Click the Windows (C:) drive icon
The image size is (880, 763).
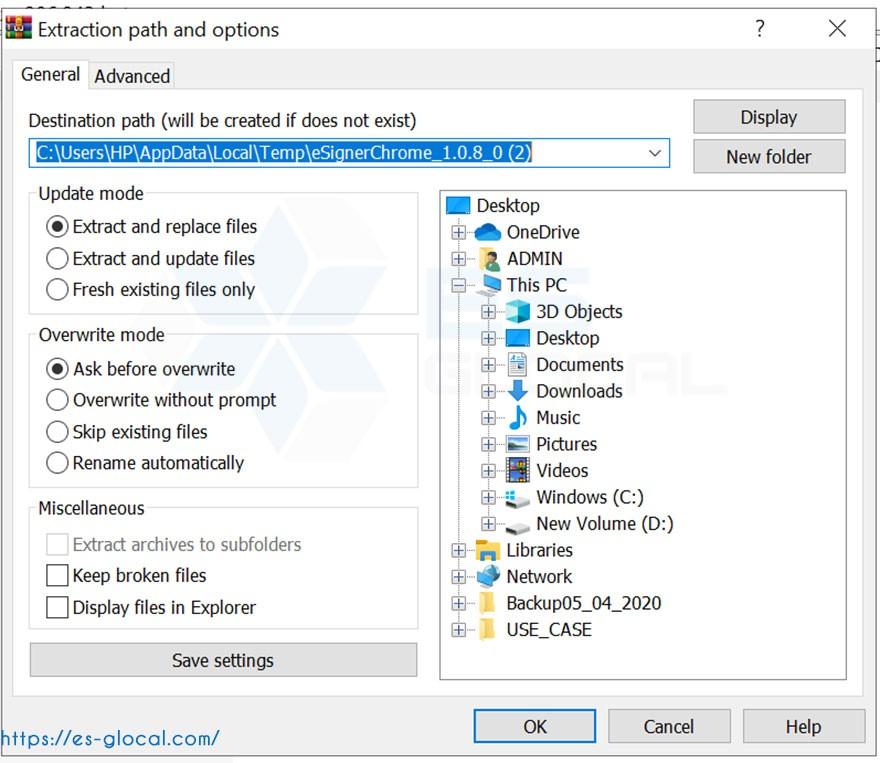click(x=517, y=498)
